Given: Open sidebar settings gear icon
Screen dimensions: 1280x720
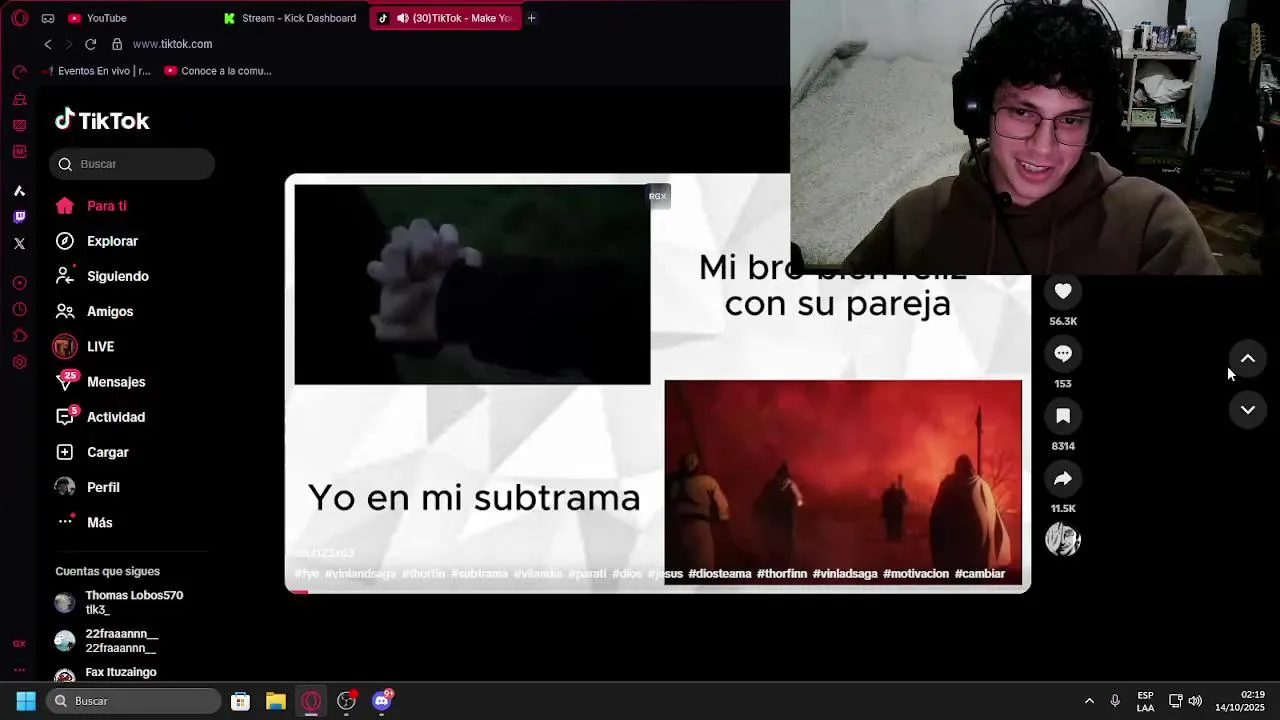Looking at the screenshot, I should [x=19, y=362].
